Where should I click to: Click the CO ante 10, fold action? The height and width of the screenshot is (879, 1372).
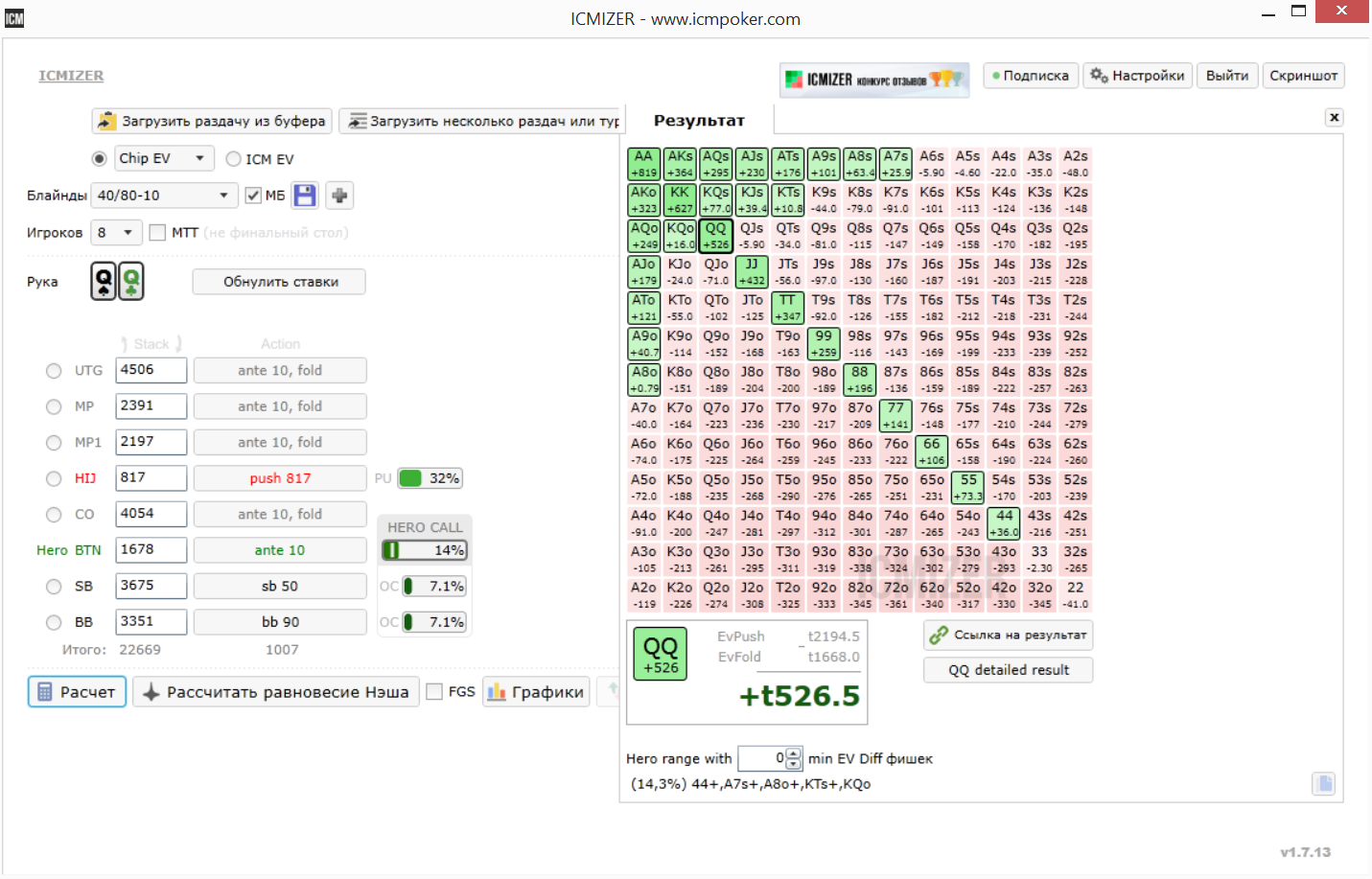pos(280,514)
